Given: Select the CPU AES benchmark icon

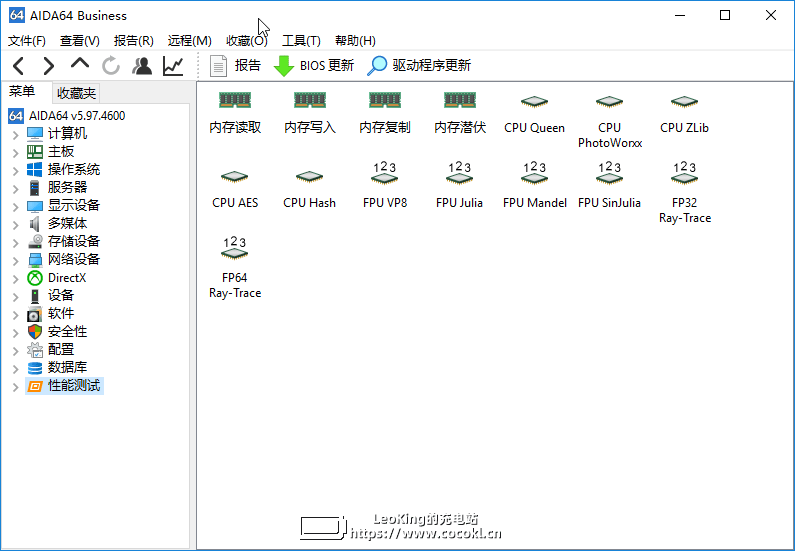Looking at the screenshot, I should click(x=235, y=177).
